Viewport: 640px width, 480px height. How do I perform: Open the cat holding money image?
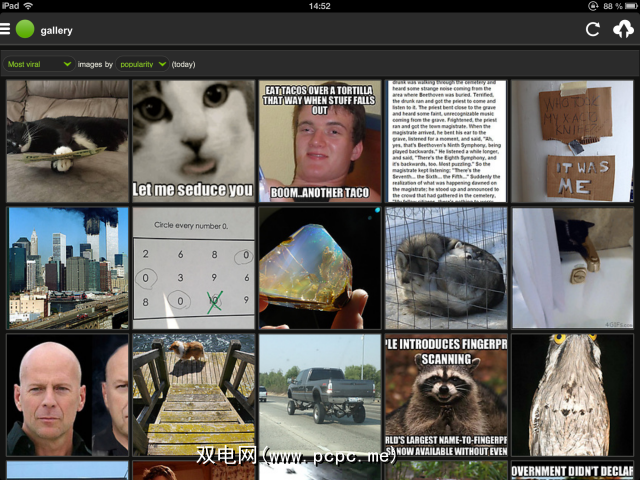[67, 141]
